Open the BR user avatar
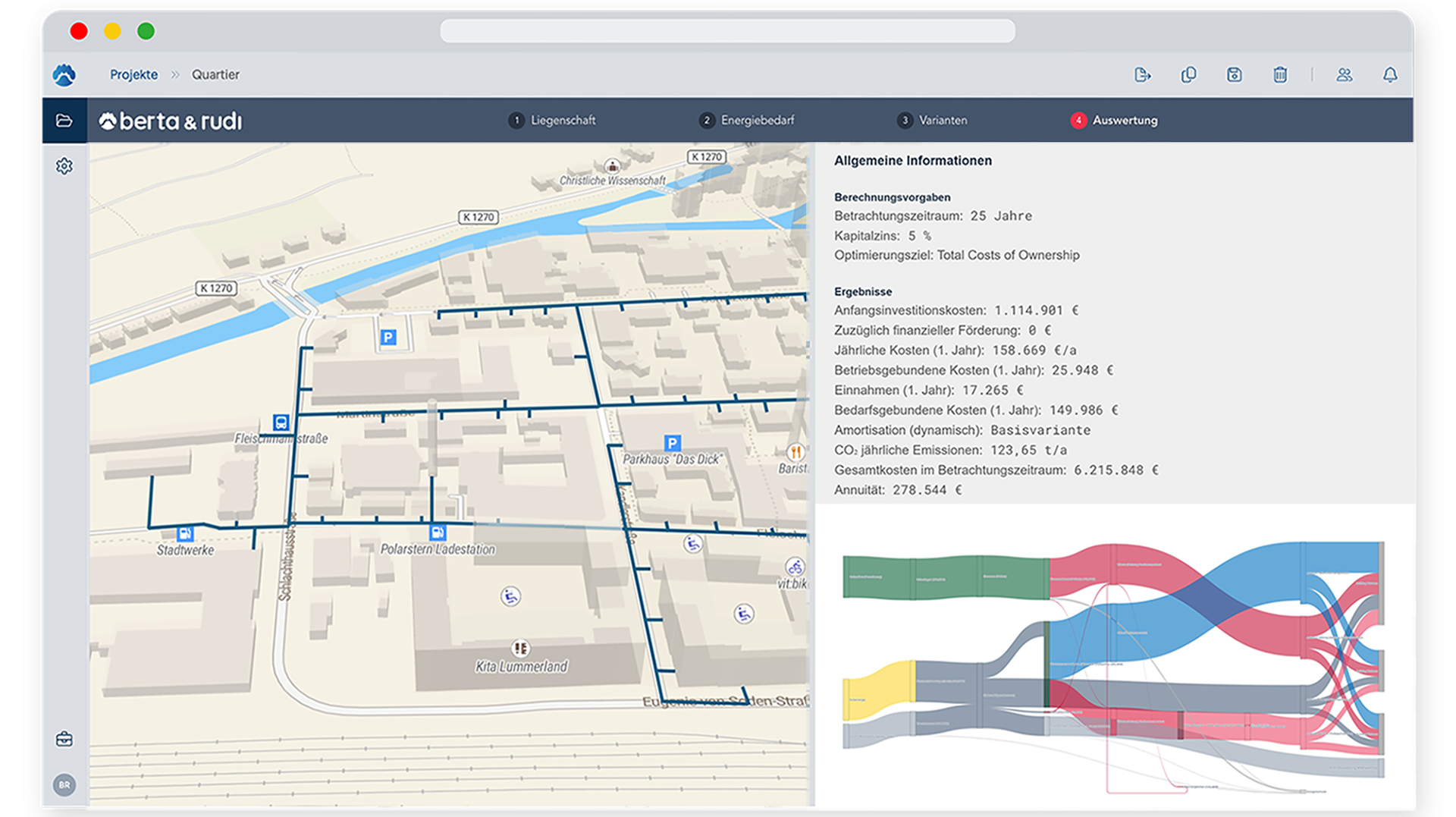 click(64, 785)
